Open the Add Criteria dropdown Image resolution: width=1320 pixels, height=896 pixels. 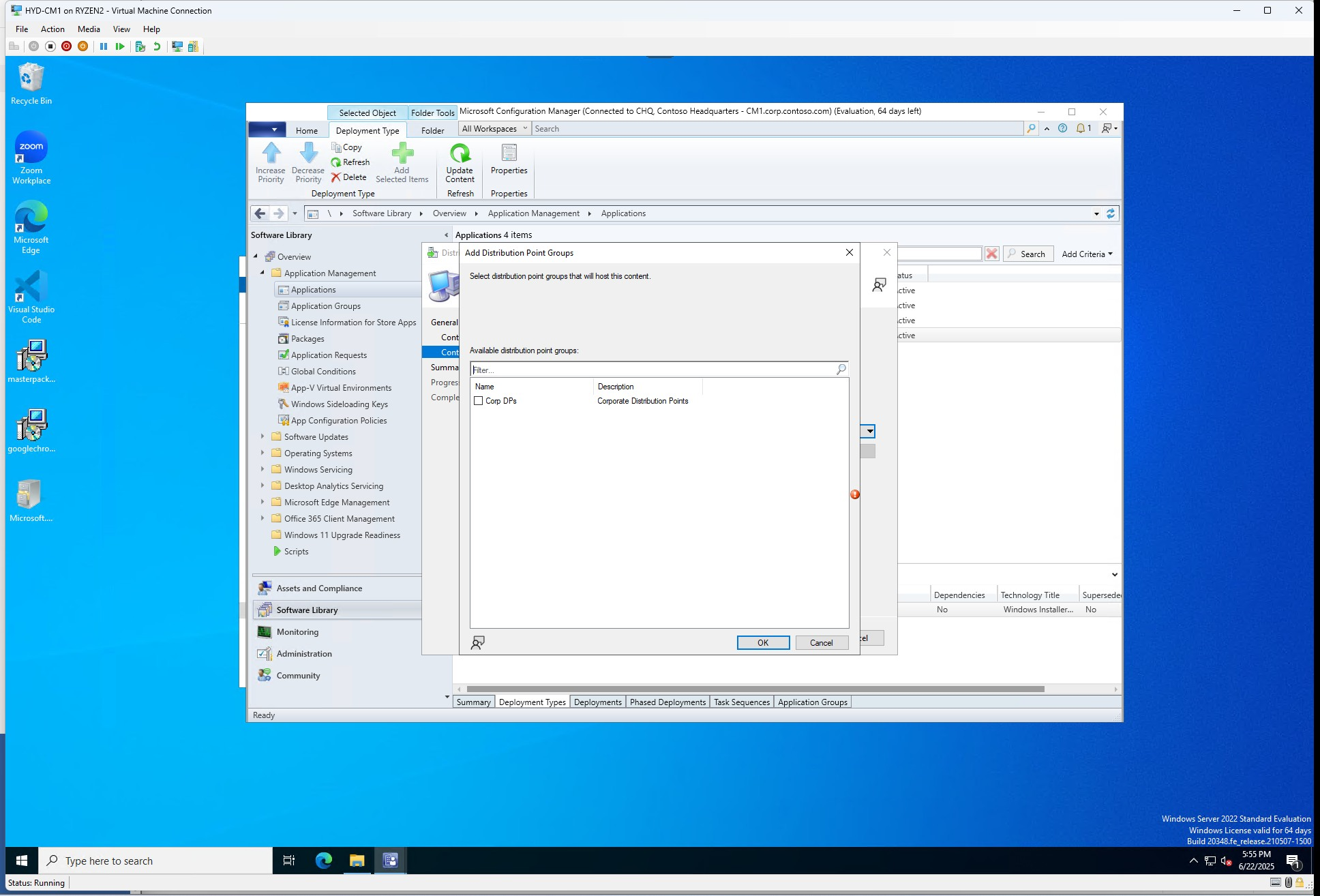1087,254
